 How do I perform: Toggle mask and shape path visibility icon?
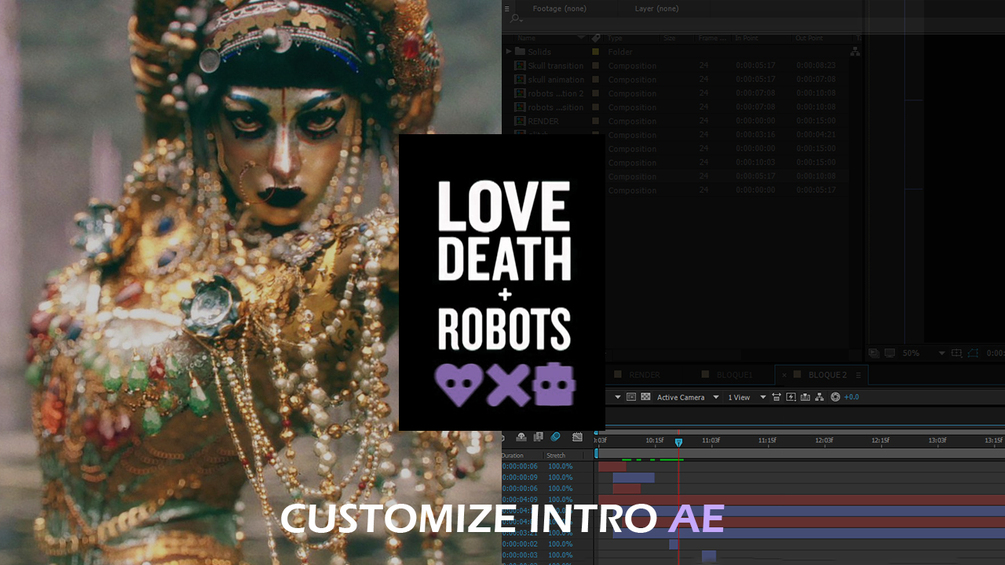(972, 353)
